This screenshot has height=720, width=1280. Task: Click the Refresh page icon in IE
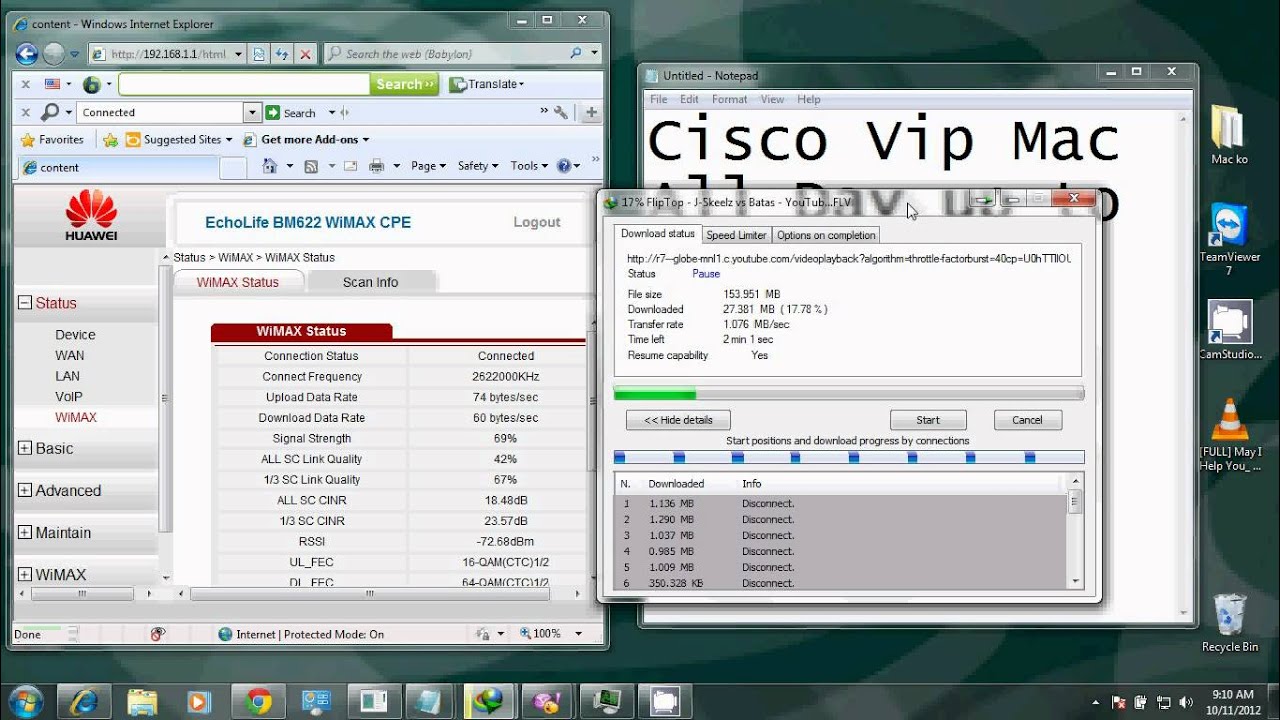click(x=282, y=54)
